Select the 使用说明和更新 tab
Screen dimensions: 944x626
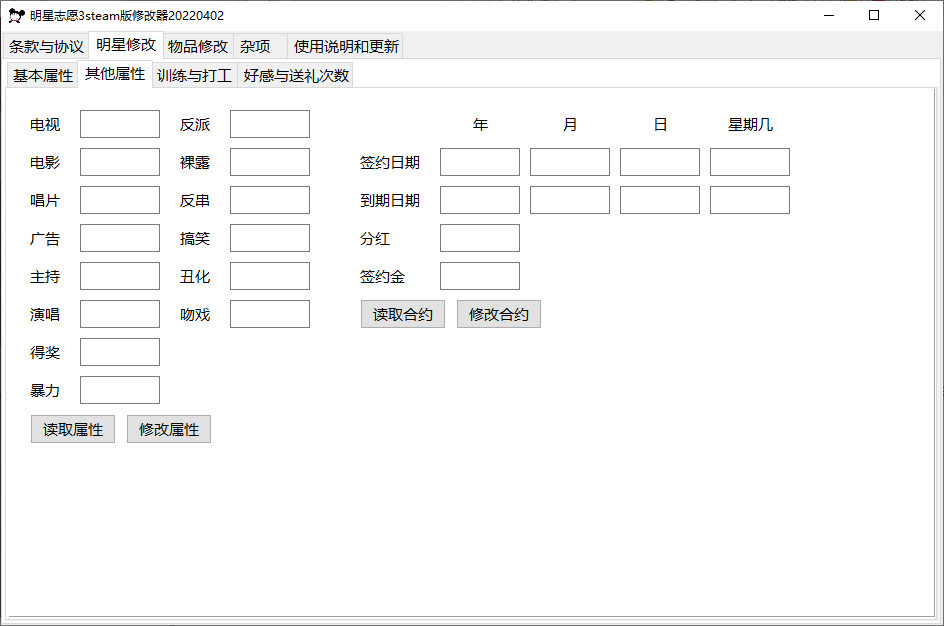(346, 47)
